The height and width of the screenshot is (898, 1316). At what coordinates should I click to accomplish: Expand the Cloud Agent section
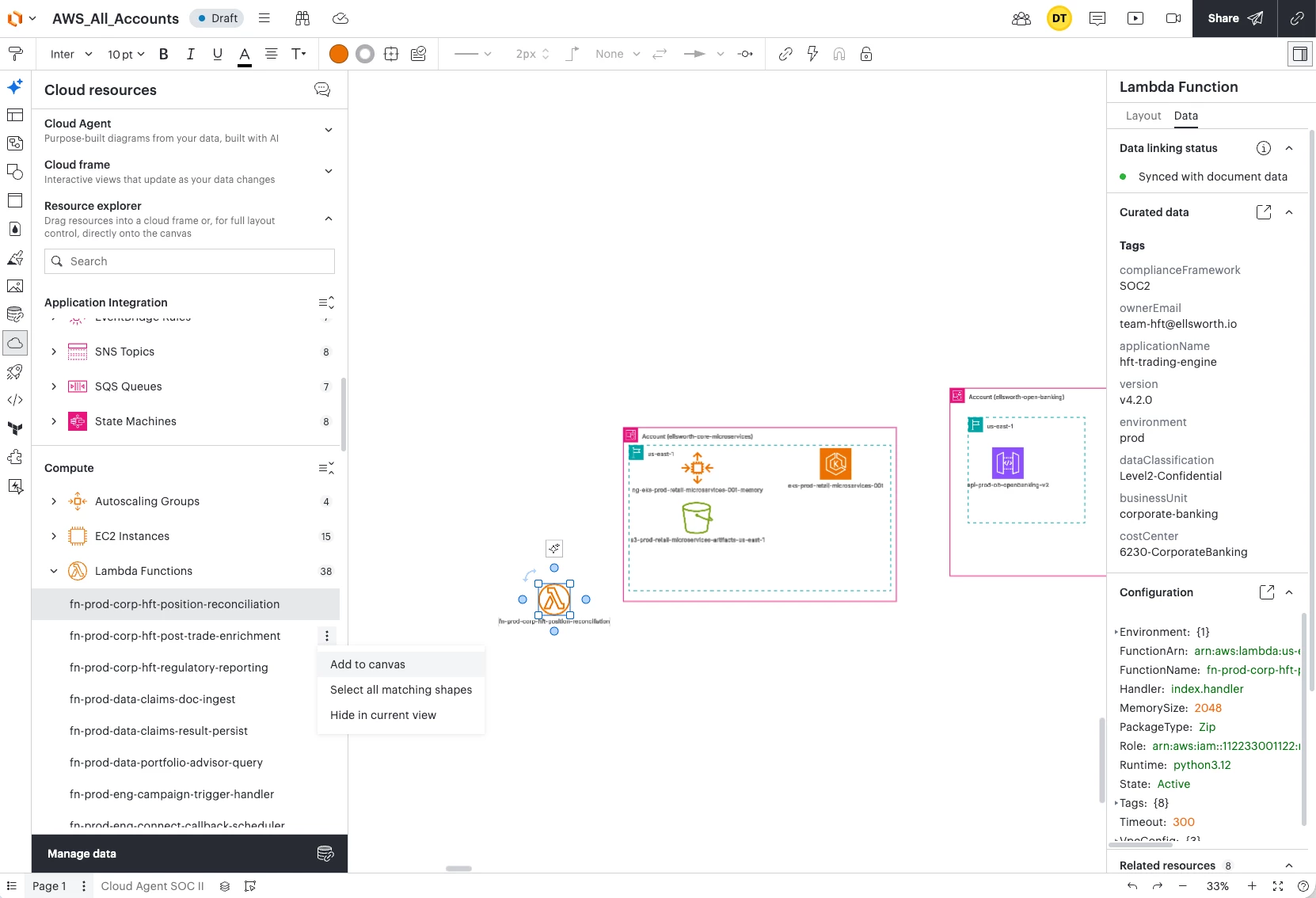tap(329, 130)
